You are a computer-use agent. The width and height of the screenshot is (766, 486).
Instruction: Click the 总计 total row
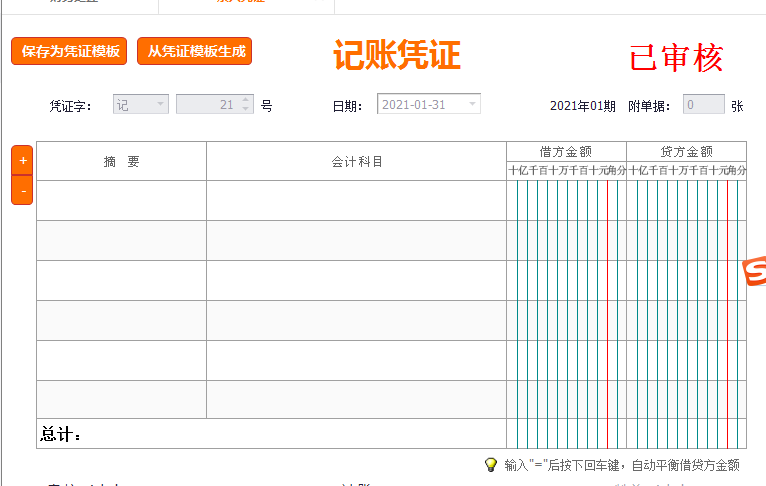[270, 434]
